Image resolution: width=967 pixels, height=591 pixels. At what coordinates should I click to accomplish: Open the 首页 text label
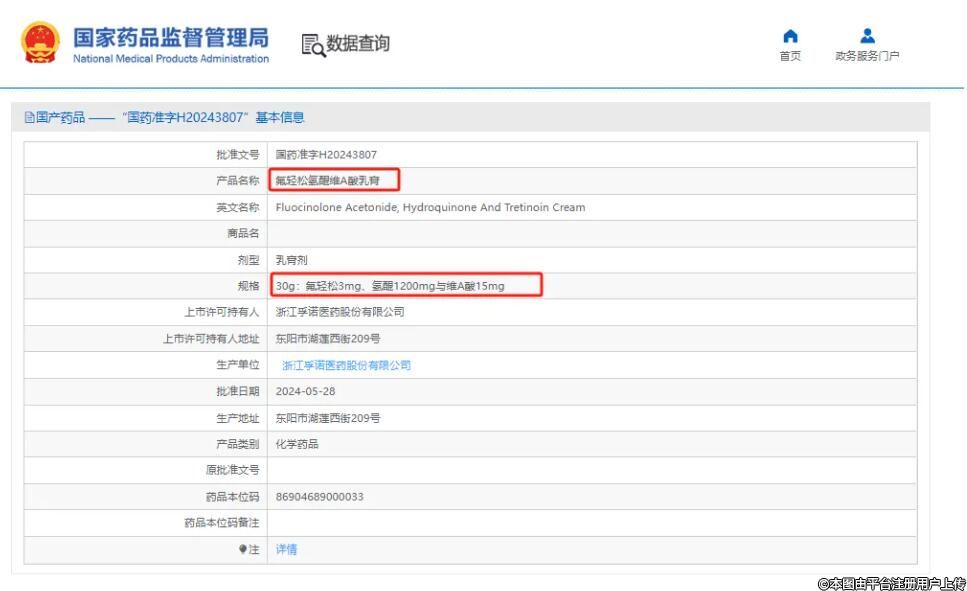790,56
